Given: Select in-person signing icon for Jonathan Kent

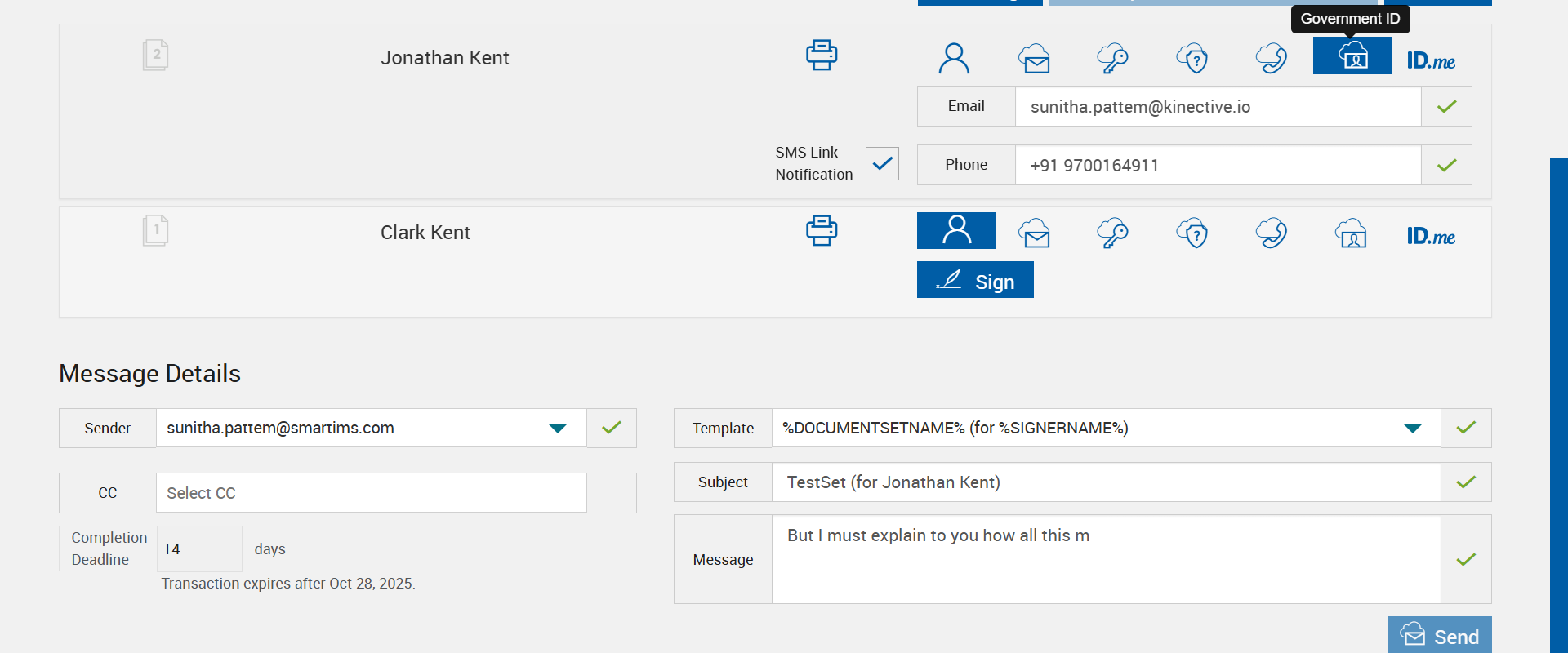Looking at the screenshot, I should coord(954,58).
